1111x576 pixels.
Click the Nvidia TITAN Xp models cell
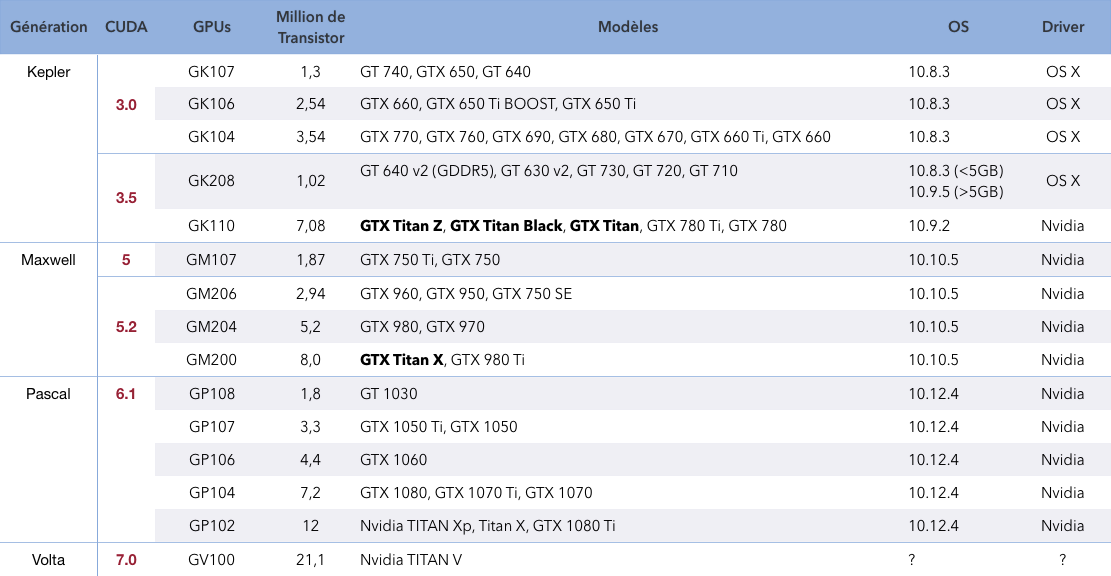click(487, 526)
